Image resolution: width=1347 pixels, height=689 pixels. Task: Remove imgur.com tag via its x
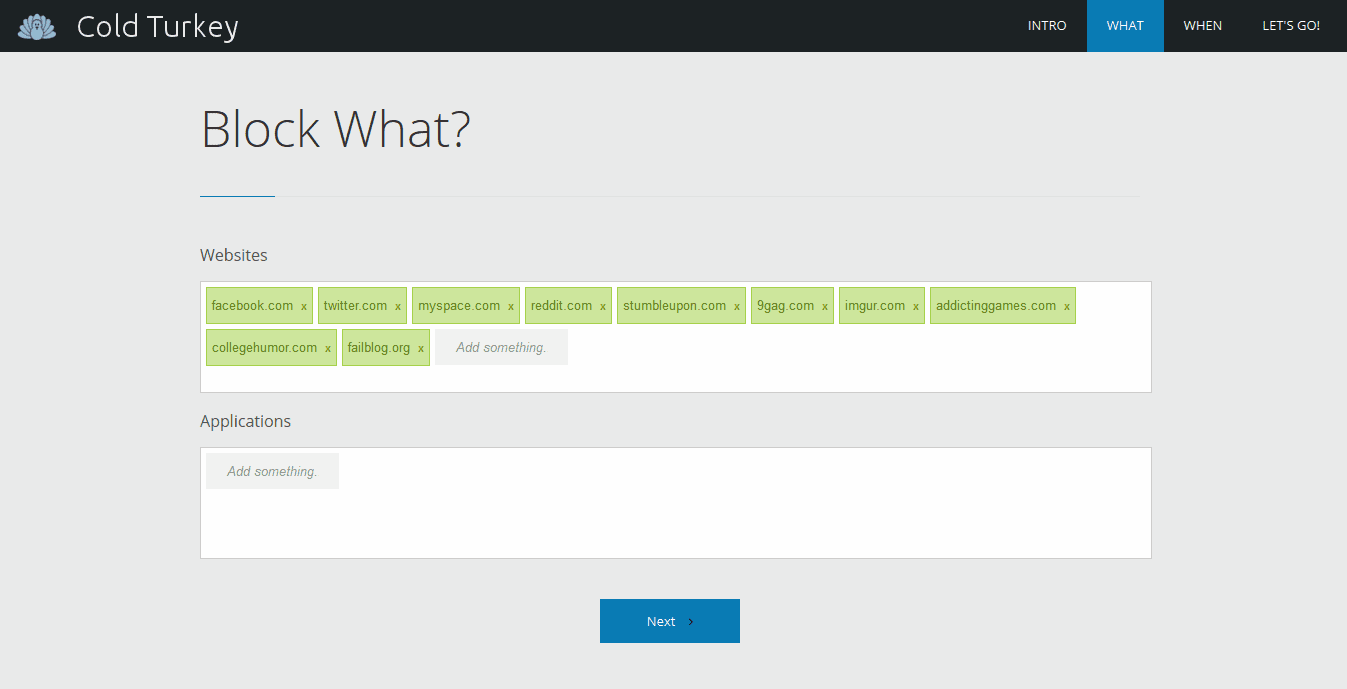click(916, 307)
